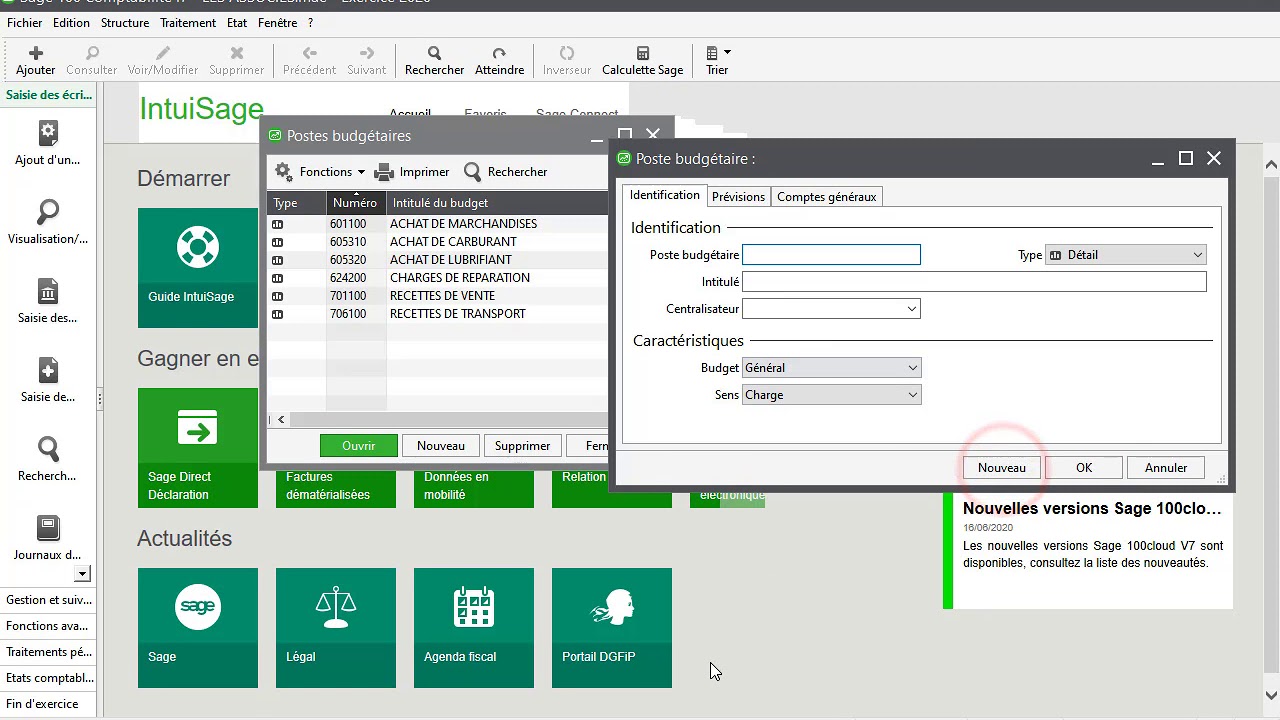
Task: Open the Sens dropdown showing Charge
Action: [831, 395]
